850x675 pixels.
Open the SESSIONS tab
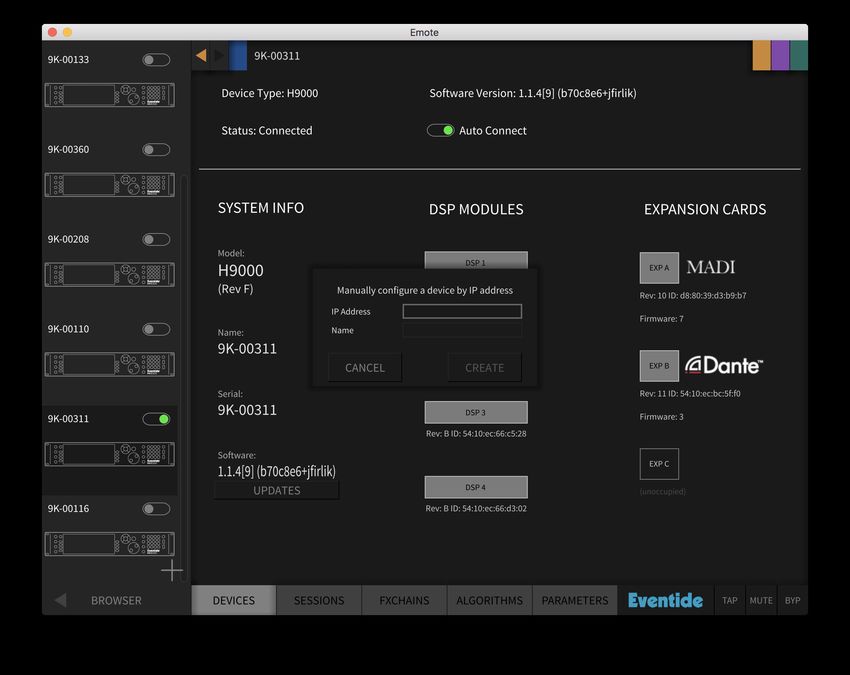(x=319, y=600)
